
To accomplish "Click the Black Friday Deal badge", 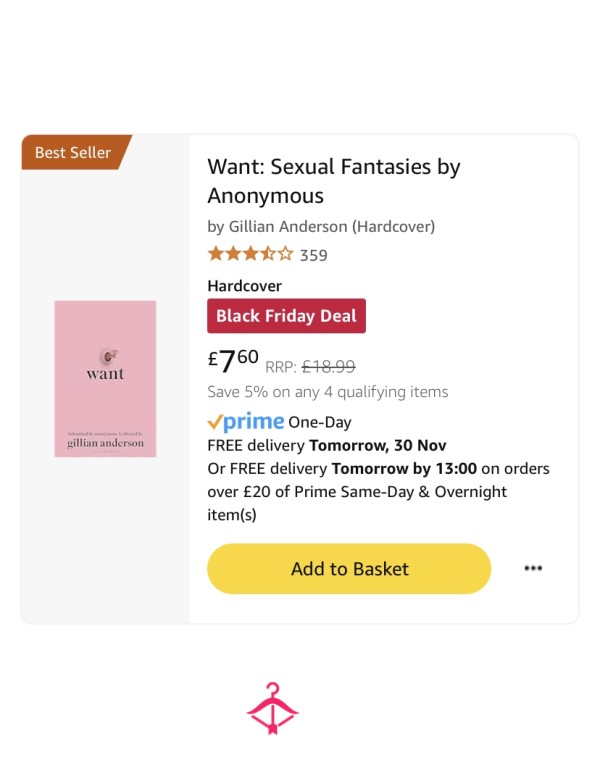I will (286, 316).
